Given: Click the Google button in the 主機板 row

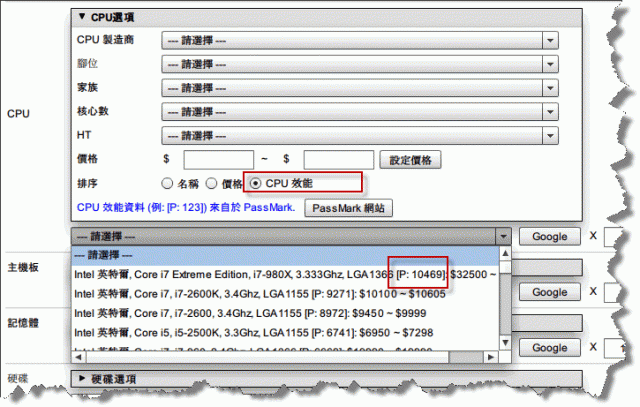Looking at the screenshot, I should point(549,292).
